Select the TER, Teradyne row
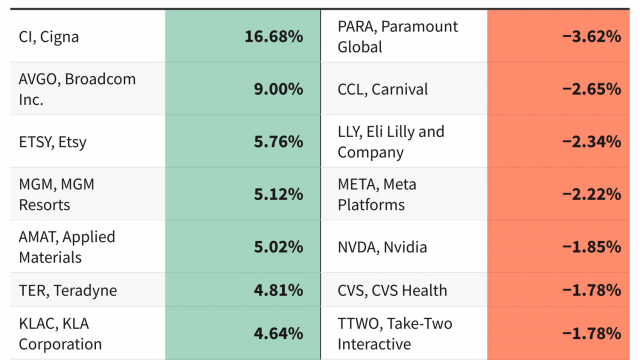Image resolution: width=640 pixels, height=360 pixels. tap(165, 290)
